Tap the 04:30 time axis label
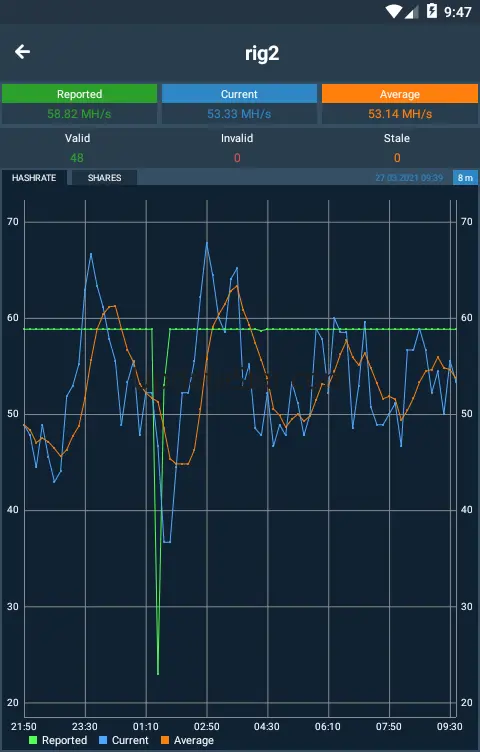Screen dimensions: 480x752 pos(267,726)
